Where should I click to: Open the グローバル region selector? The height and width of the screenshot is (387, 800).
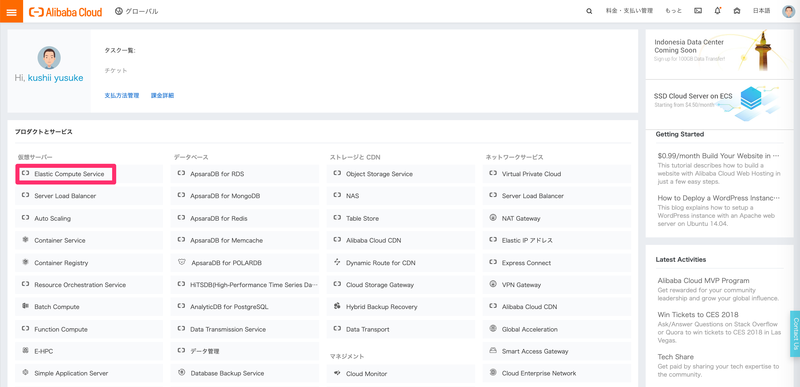click(x=137, y=11)
